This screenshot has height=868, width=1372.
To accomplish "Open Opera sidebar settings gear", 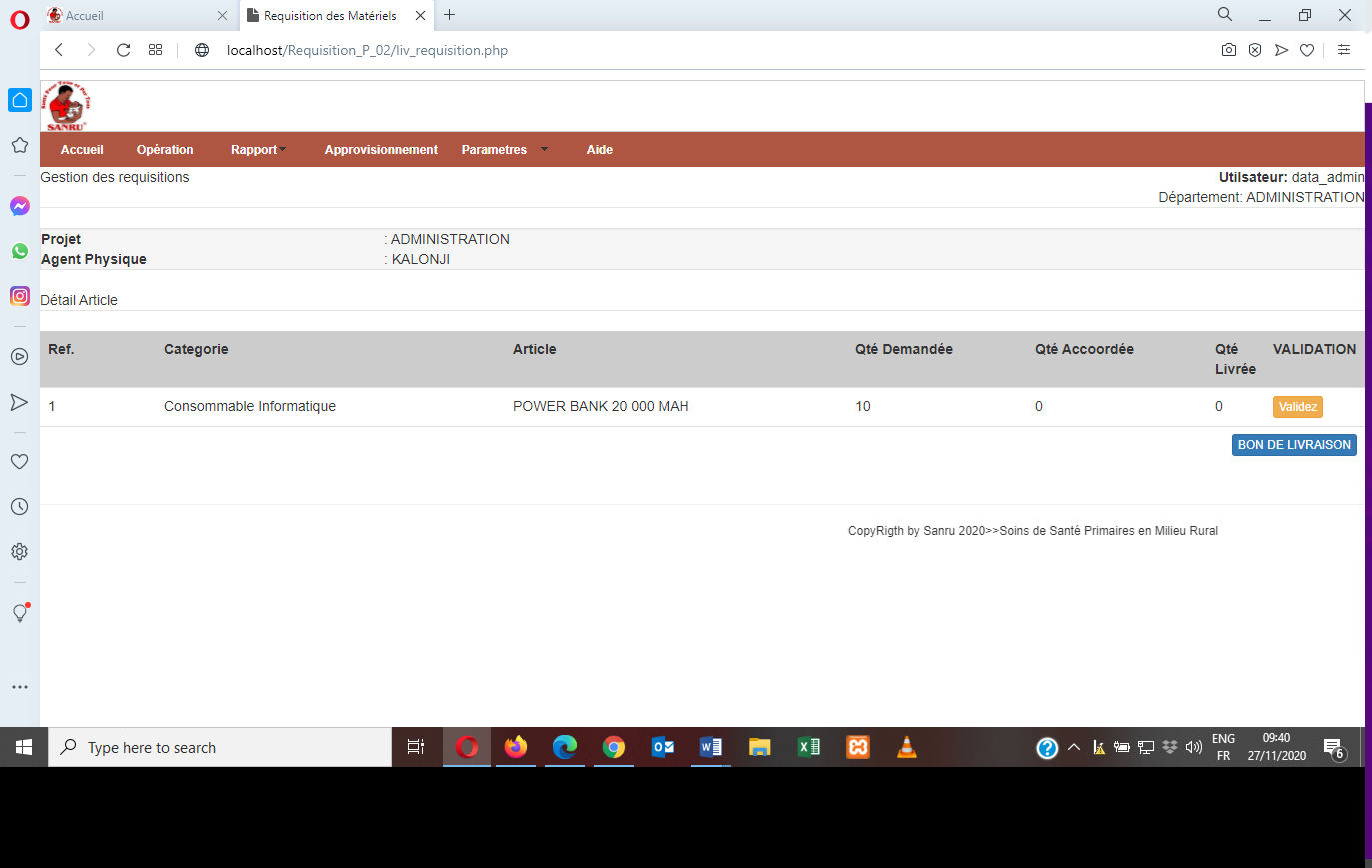I will click(x=19, y=552).
